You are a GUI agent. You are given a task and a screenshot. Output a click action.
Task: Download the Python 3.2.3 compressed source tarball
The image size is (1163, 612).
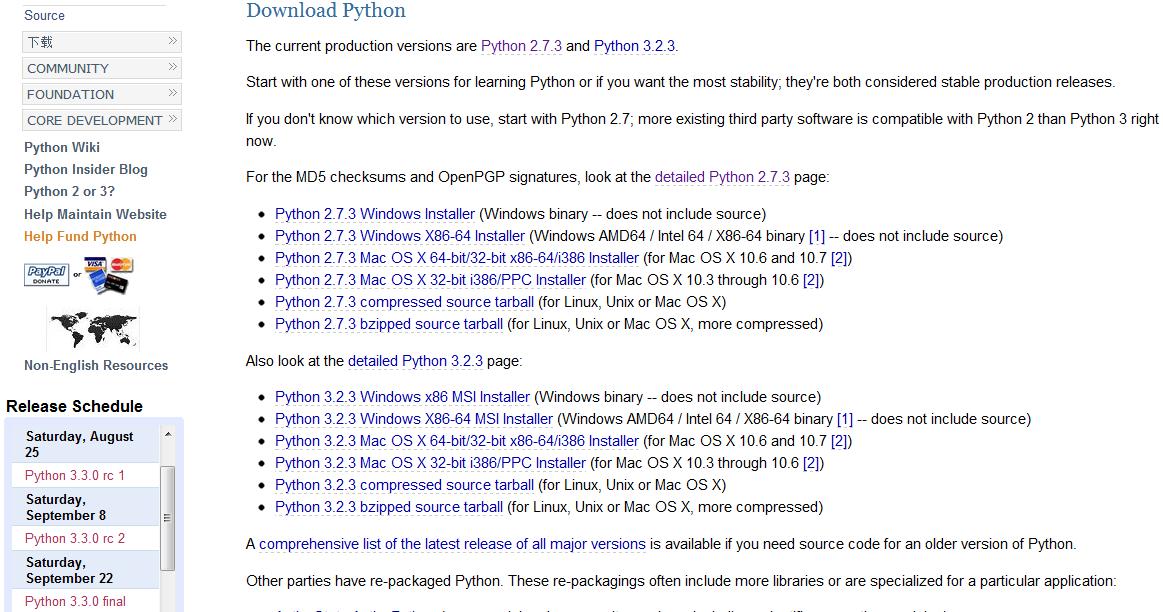(x=404, y=485)
